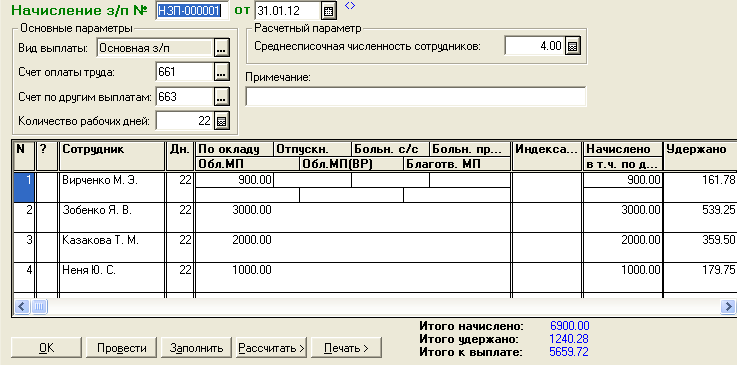This screenshot has height=365, width=737.
Task: Select employee Зобенко Я. В.
Action: [x=112, y=217]
